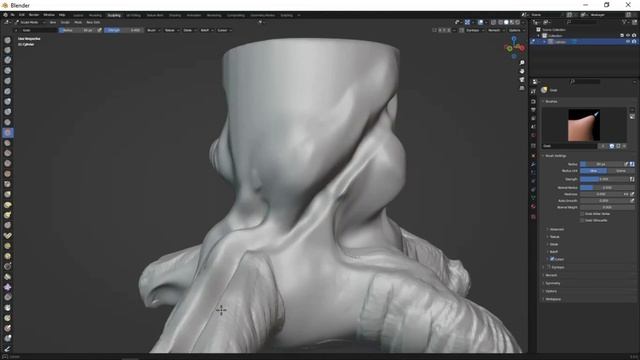Adjust the Radius slider in Brush Settings
640x360 pixels.
click(602, 164)
